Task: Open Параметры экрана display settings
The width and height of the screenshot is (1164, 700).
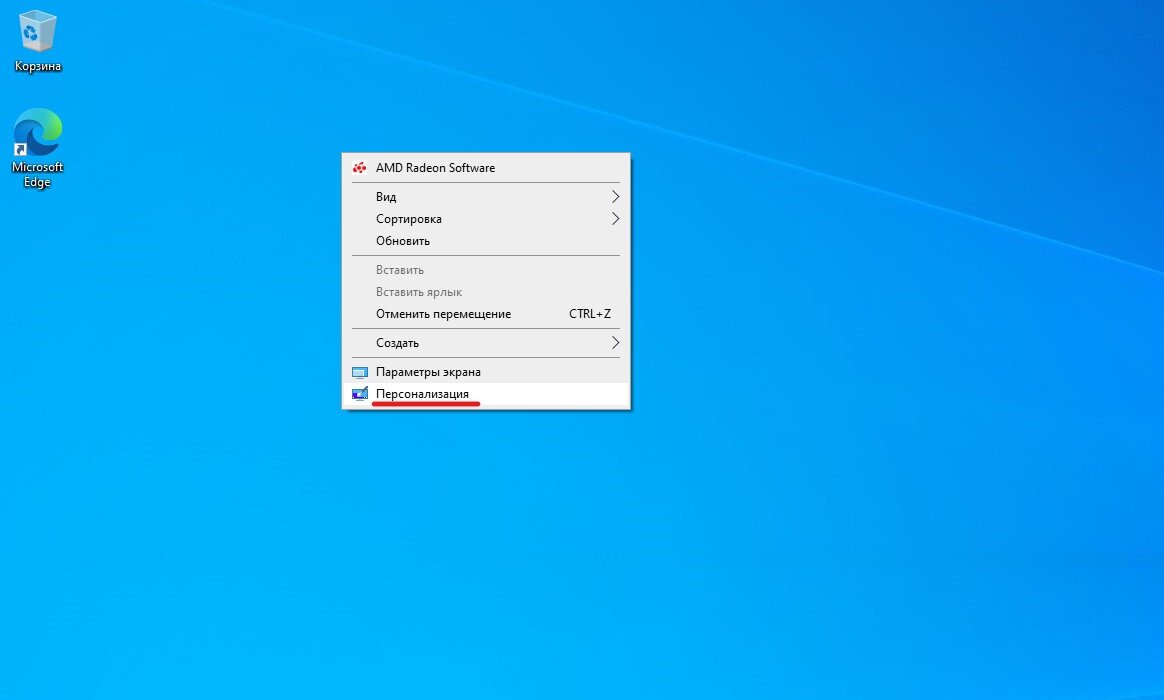Action: pyautogui.click(x=486, y=372)
